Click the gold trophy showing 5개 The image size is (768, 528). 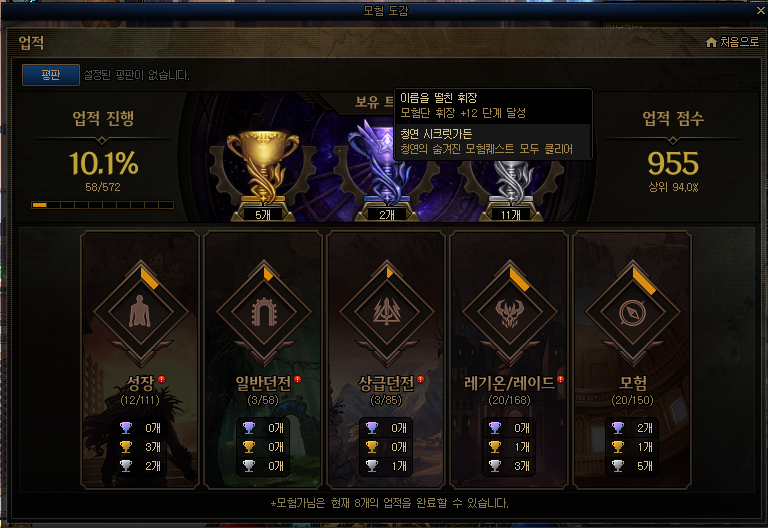[263, 169]
